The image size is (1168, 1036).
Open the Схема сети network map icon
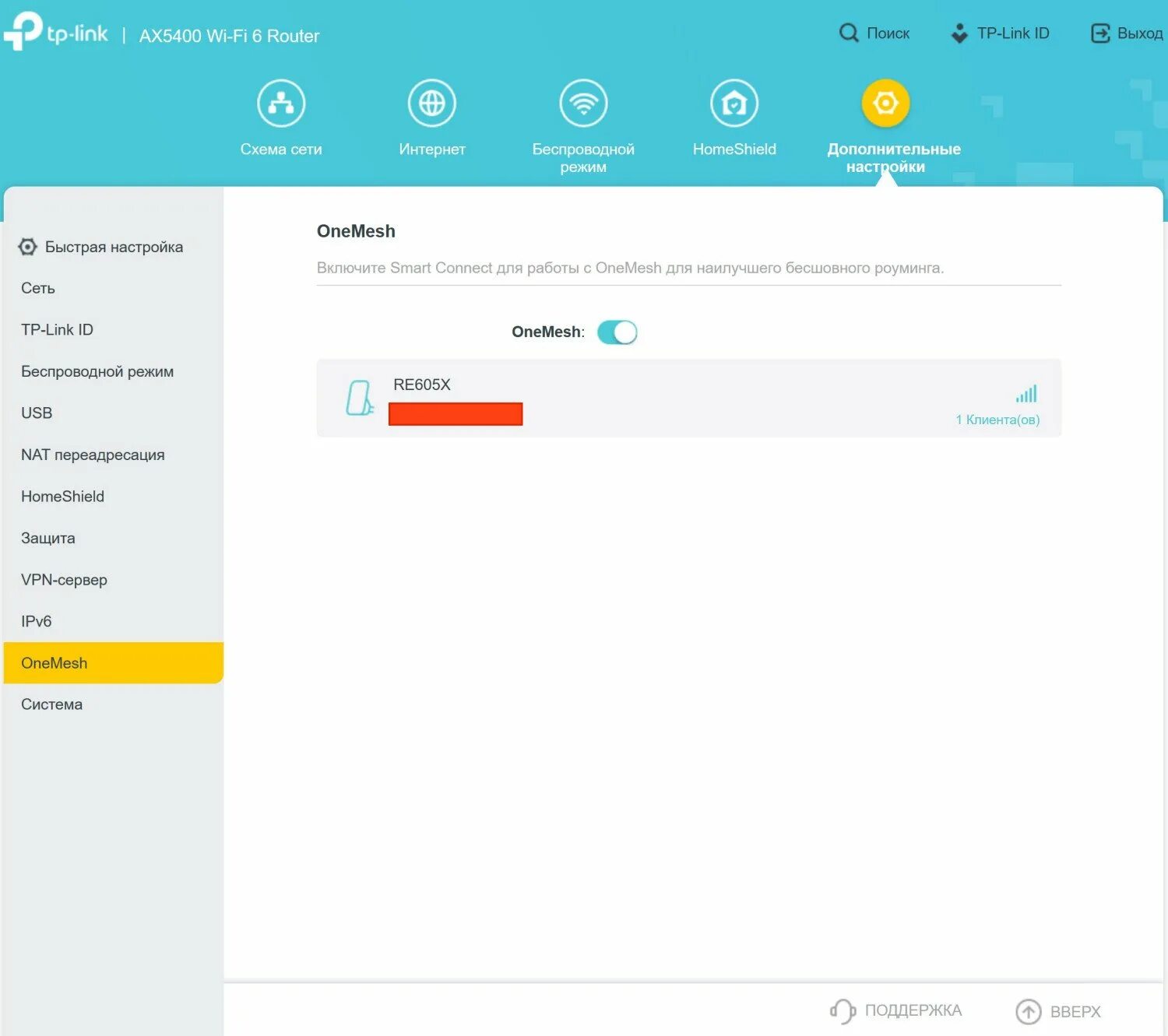coord(281,103)
